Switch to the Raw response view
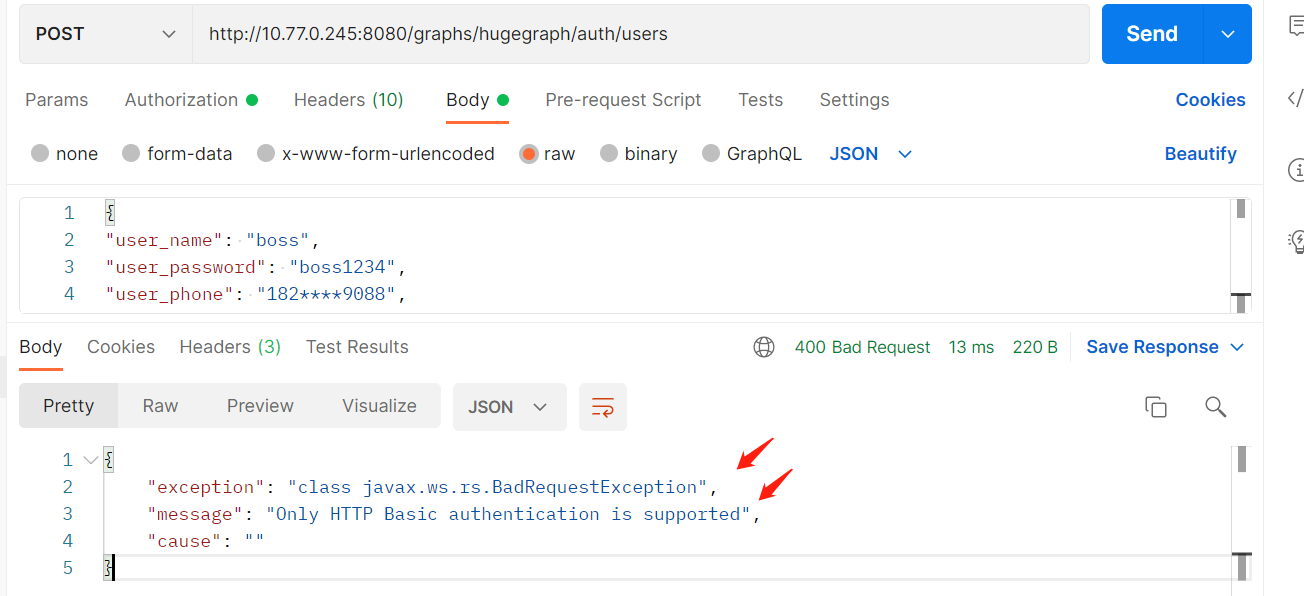 pos(160,405)
